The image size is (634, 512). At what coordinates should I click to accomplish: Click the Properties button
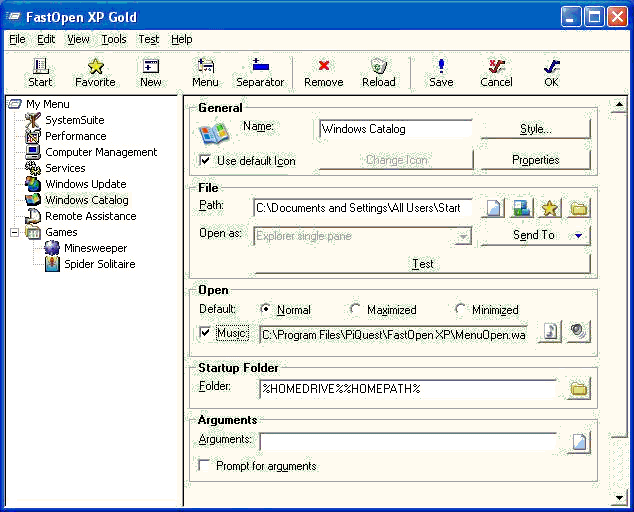click(535, 160)
